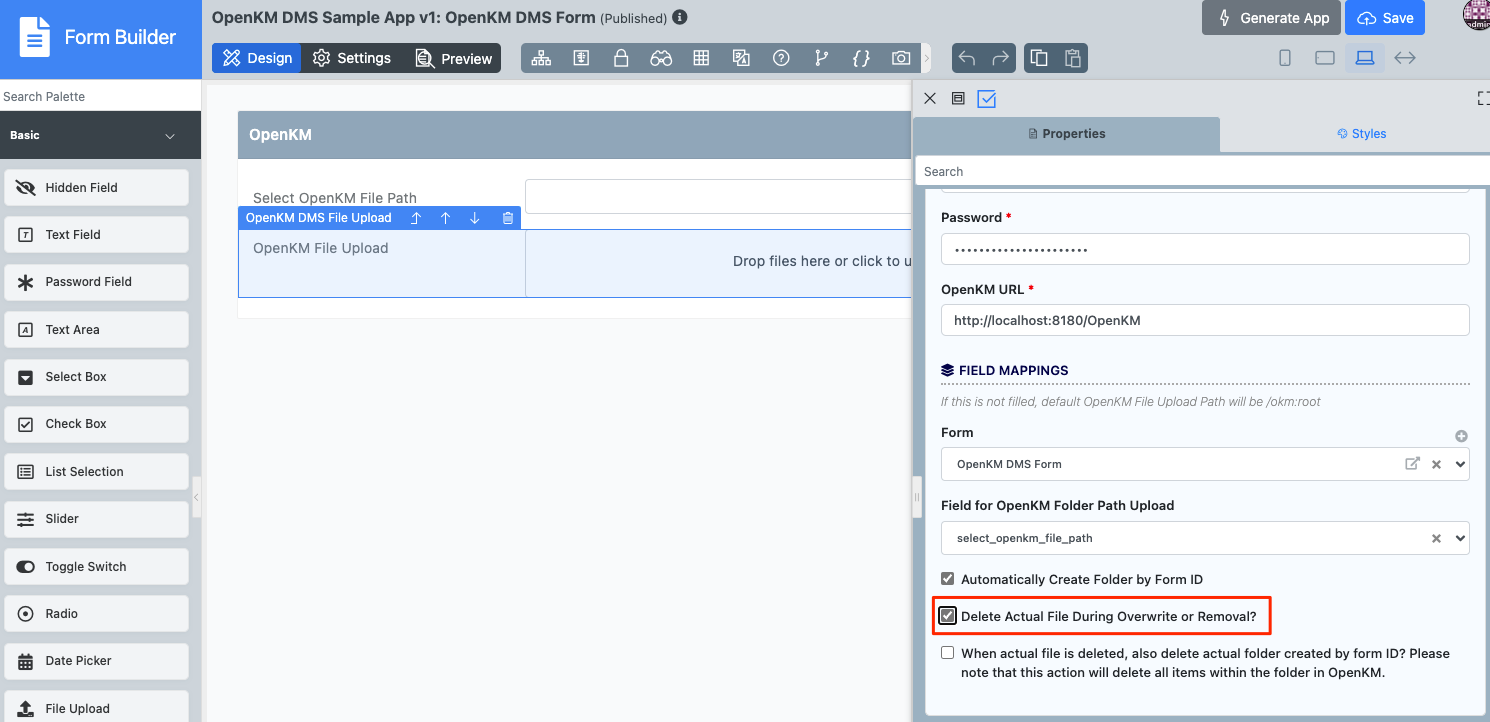This screenshot has height=722, width=1490.
Task: Click the Generate App button
Action: coord(1272,18)
